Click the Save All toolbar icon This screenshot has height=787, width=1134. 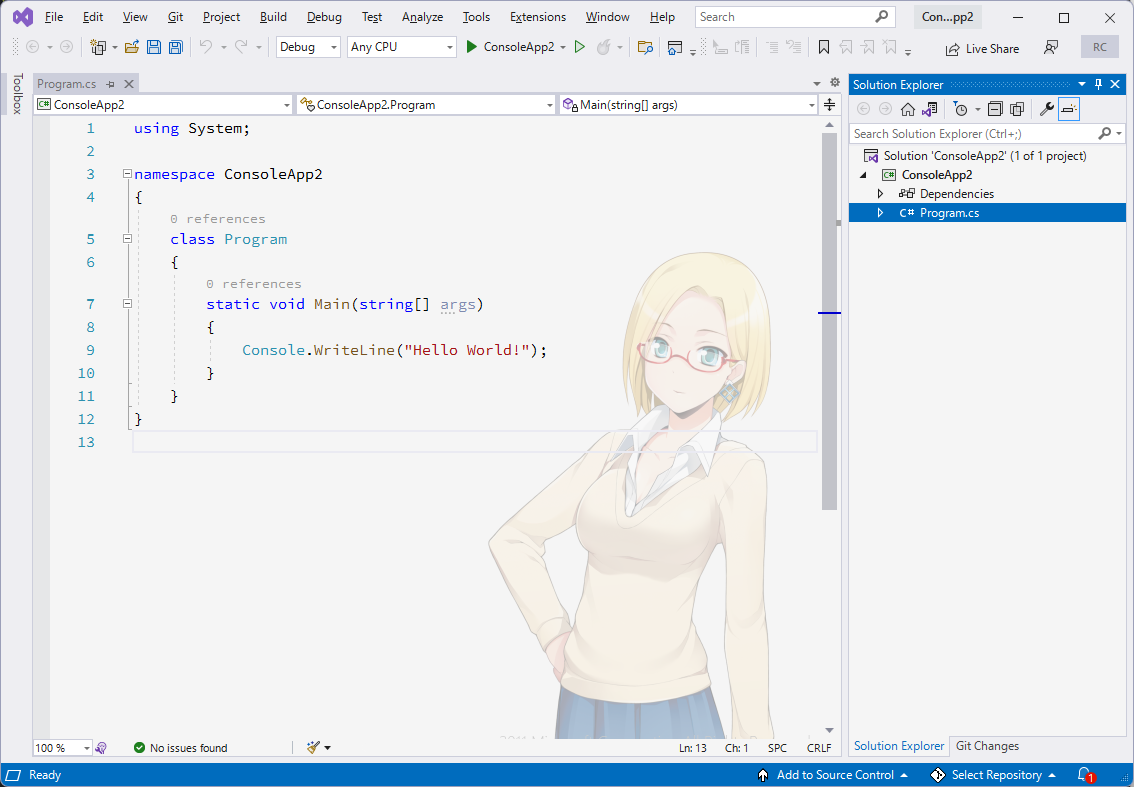[x=175, y=47]
